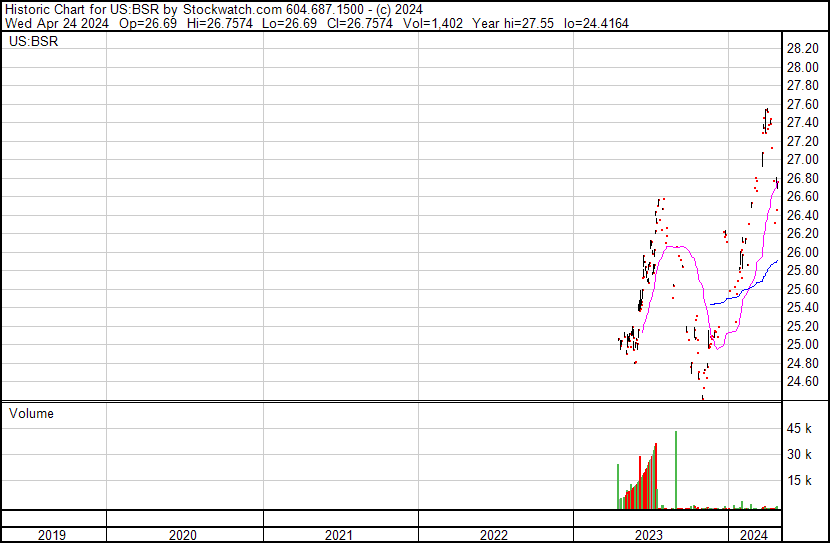Viewport: 830px width, 543px height.
Task: Click the Hi=26.7574 high value
Action: [220, 24]
